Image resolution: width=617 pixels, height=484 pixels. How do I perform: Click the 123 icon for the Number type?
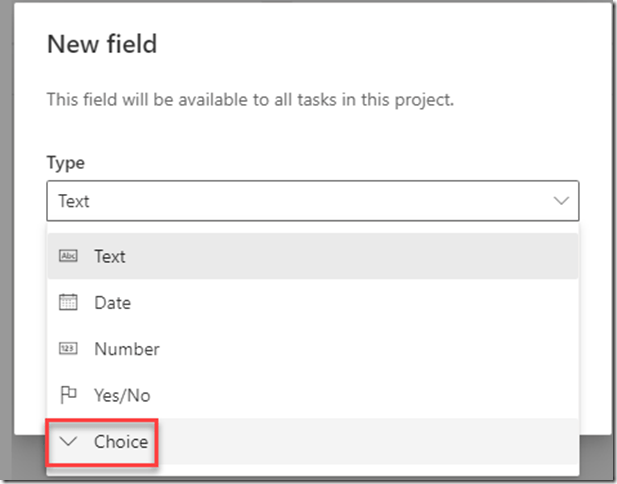click(69, 349)
